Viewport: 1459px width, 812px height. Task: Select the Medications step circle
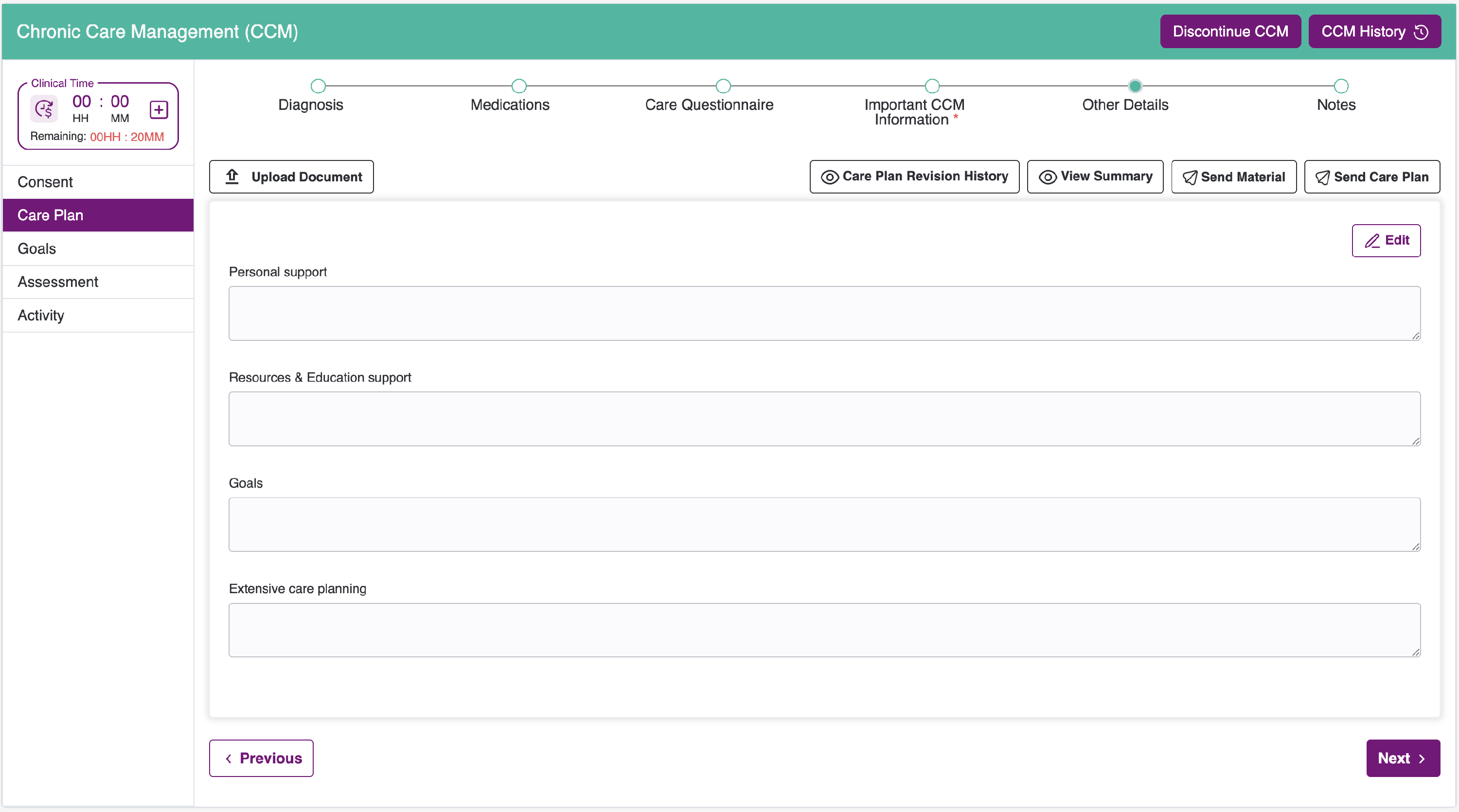[x=519, y=86]
